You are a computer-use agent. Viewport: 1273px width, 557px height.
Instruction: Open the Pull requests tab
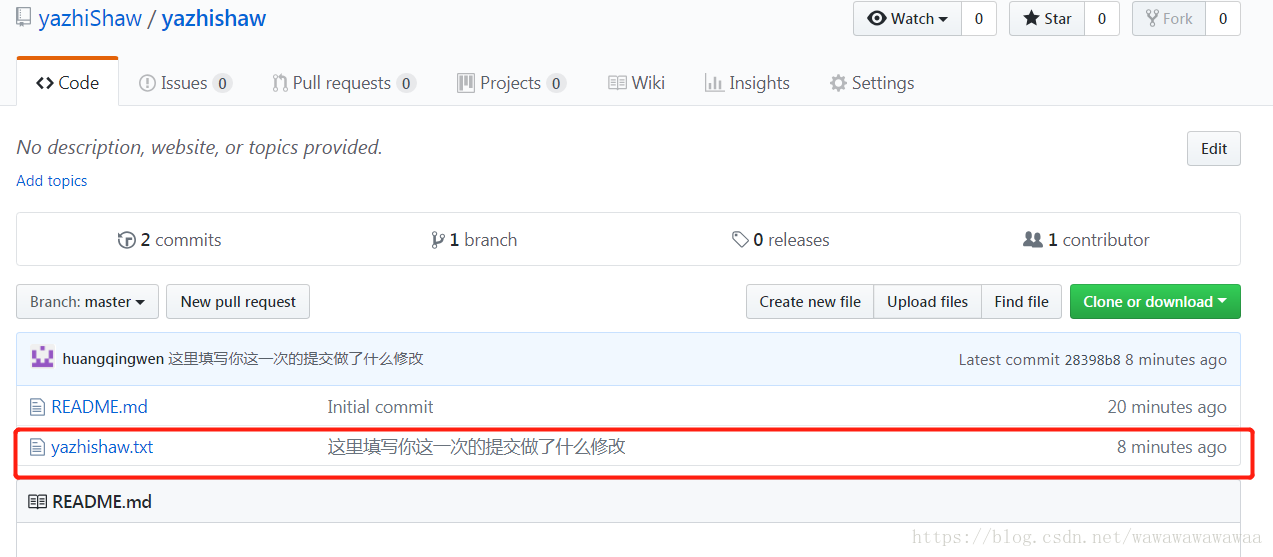pos(344,83)
